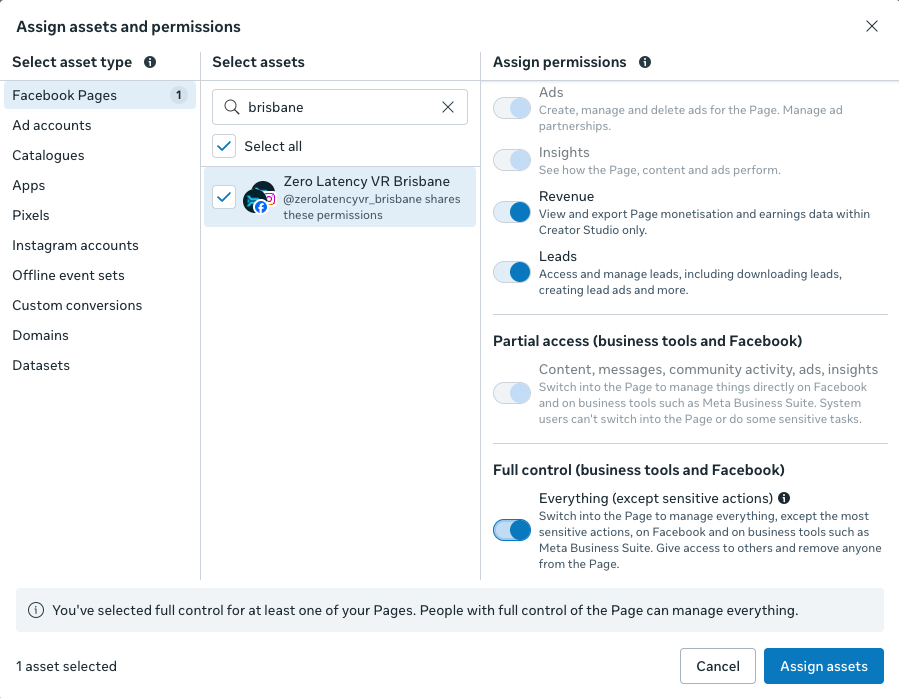This screenshot has height=698, width=899.
Task: Disable Everything (except sensitive actions) toggle
Action: (512, 530)
